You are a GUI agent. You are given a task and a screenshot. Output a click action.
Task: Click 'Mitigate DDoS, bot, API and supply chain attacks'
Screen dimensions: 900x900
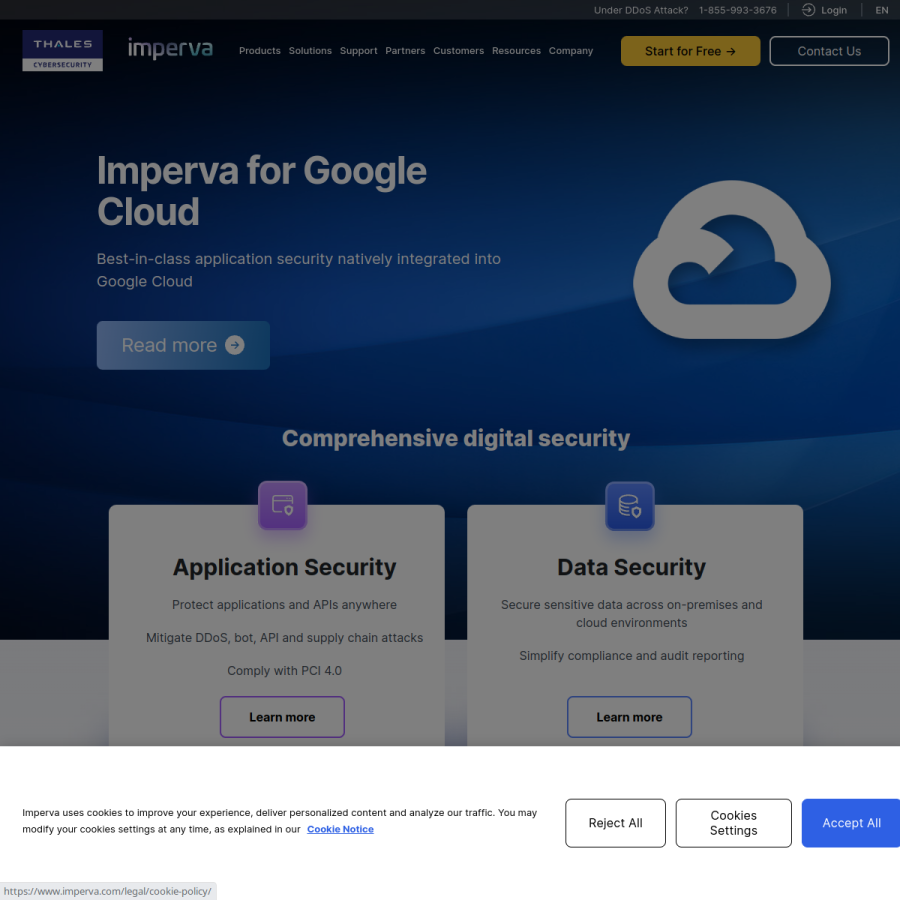click(285, 638)
